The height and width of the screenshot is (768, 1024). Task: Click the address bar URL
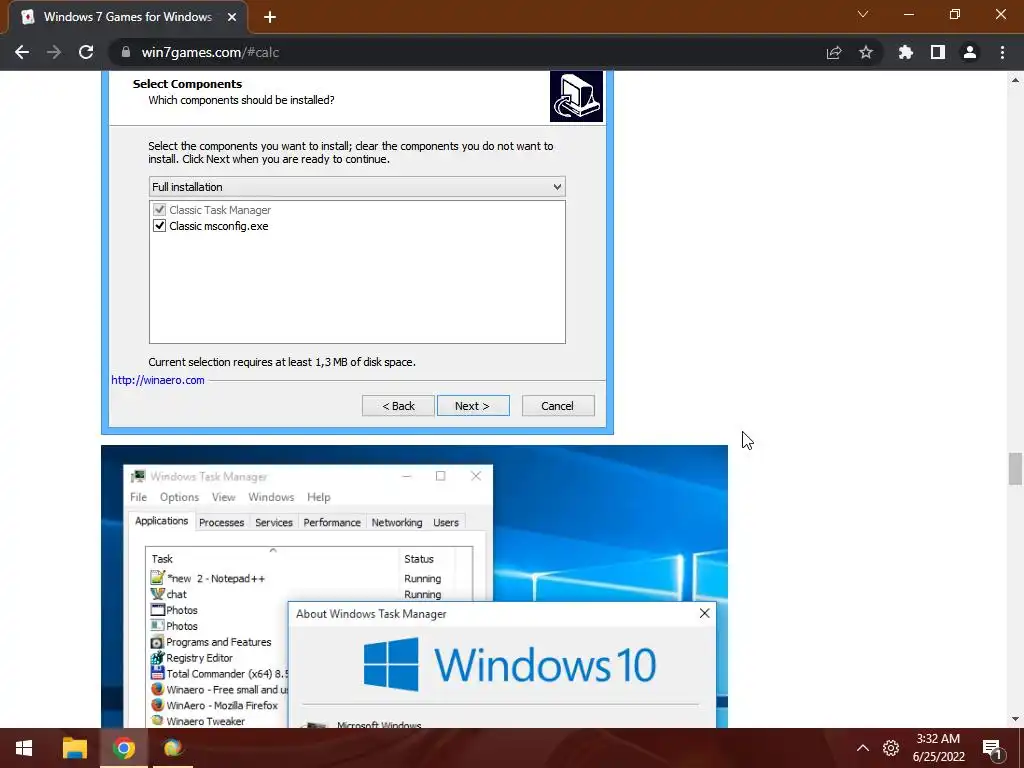210,52
